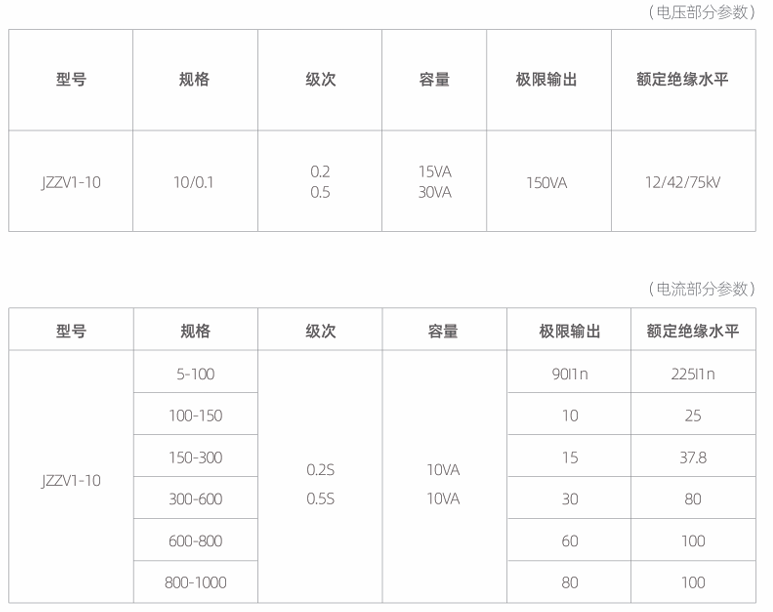Click the 100-150 specification cell
The width and height of the screenshot is (773, 612).
click(x=195, y=416)
